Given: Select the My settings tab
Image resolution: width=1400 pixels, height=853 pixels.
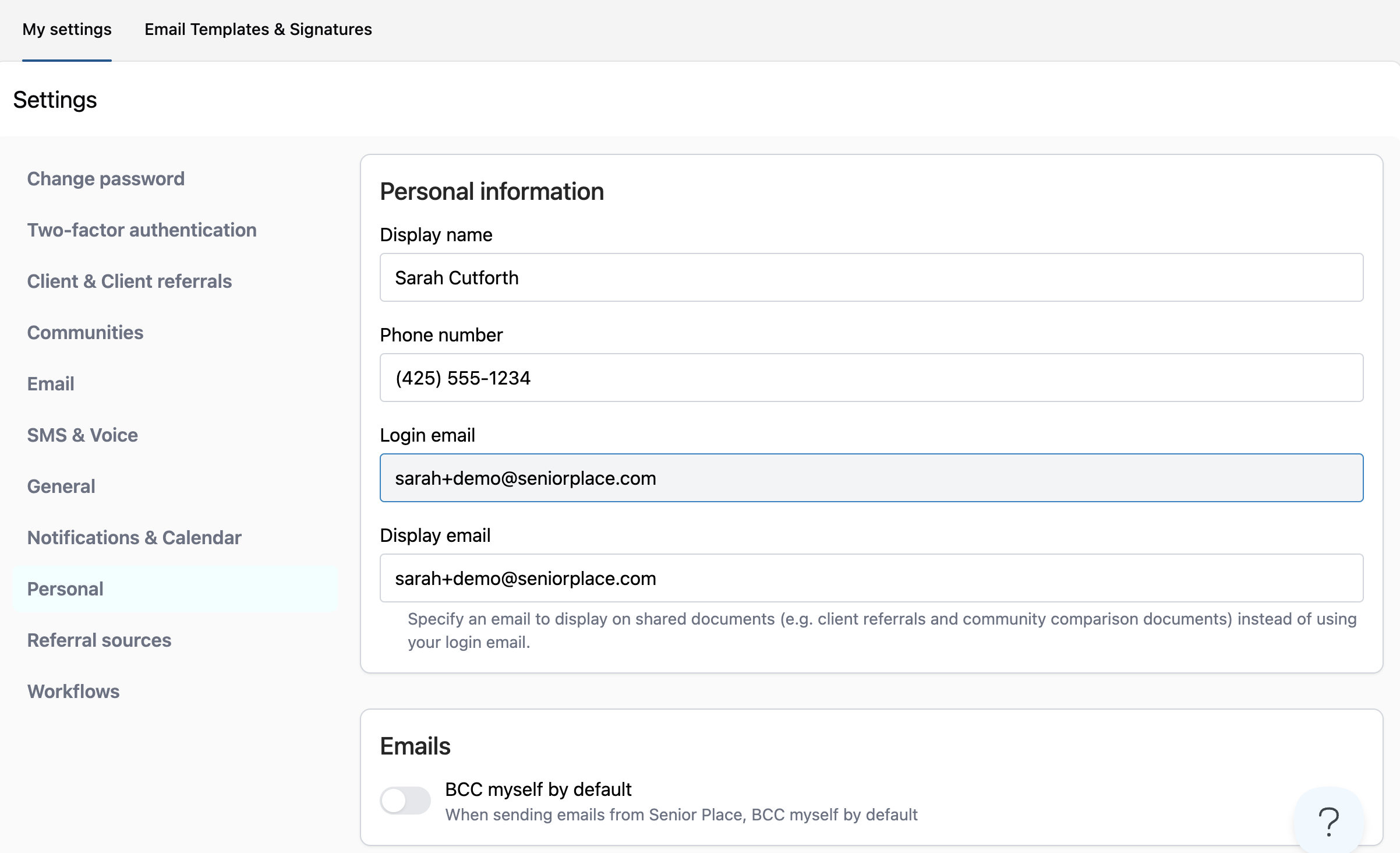Looking at the screenshot, I should point(67,30).
